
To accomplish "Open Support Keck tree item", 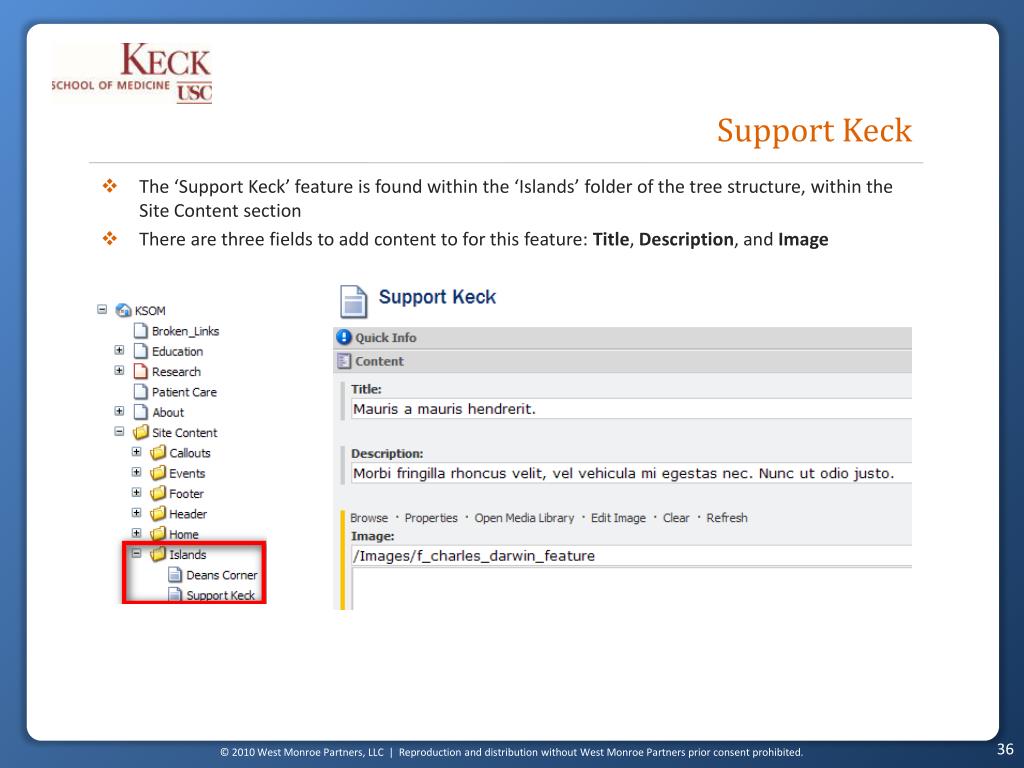I will 221,595.
